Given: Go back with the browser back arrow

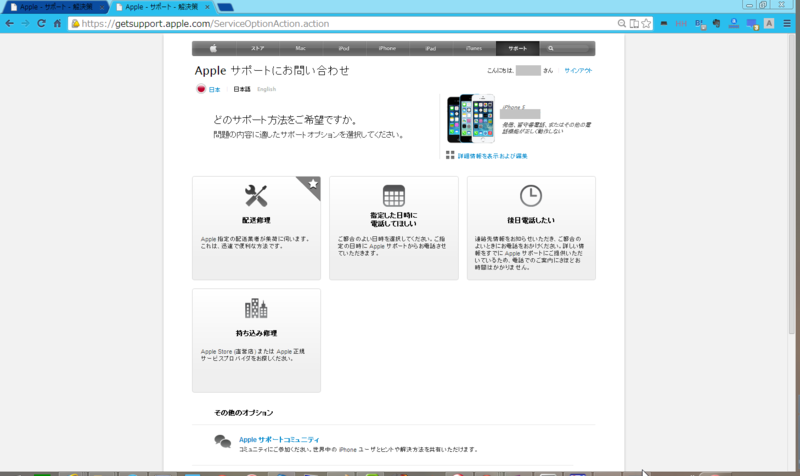Looking at the screenshot, I should tap(10, 23).
